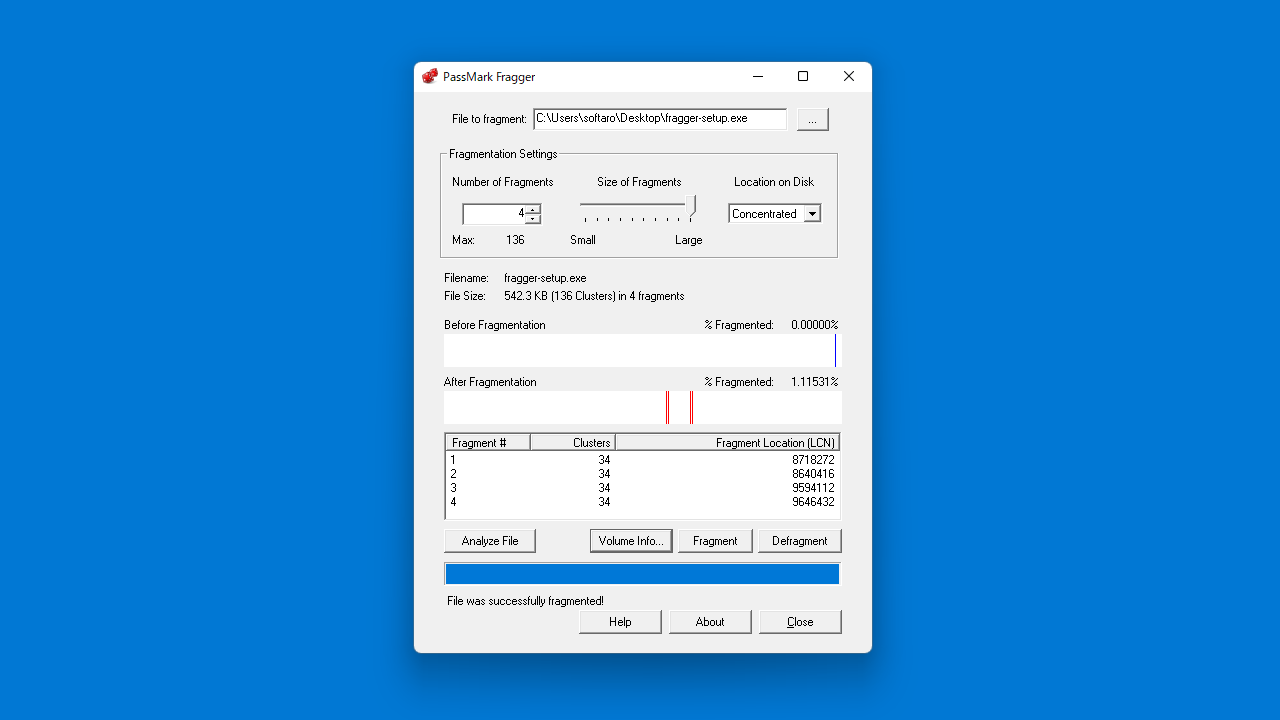This screenshot has width=1280, height=720.
Task: Click the Large label under slider
Action: [689, 240]
